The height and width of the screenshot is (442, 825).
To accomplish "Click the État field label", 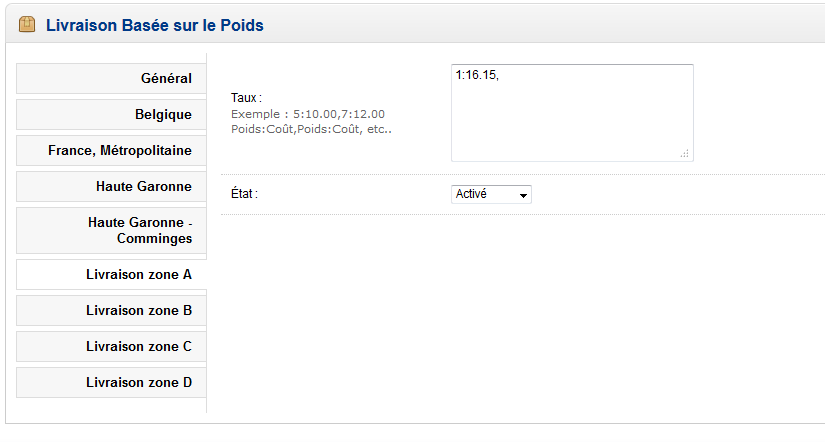I will 244,194.
